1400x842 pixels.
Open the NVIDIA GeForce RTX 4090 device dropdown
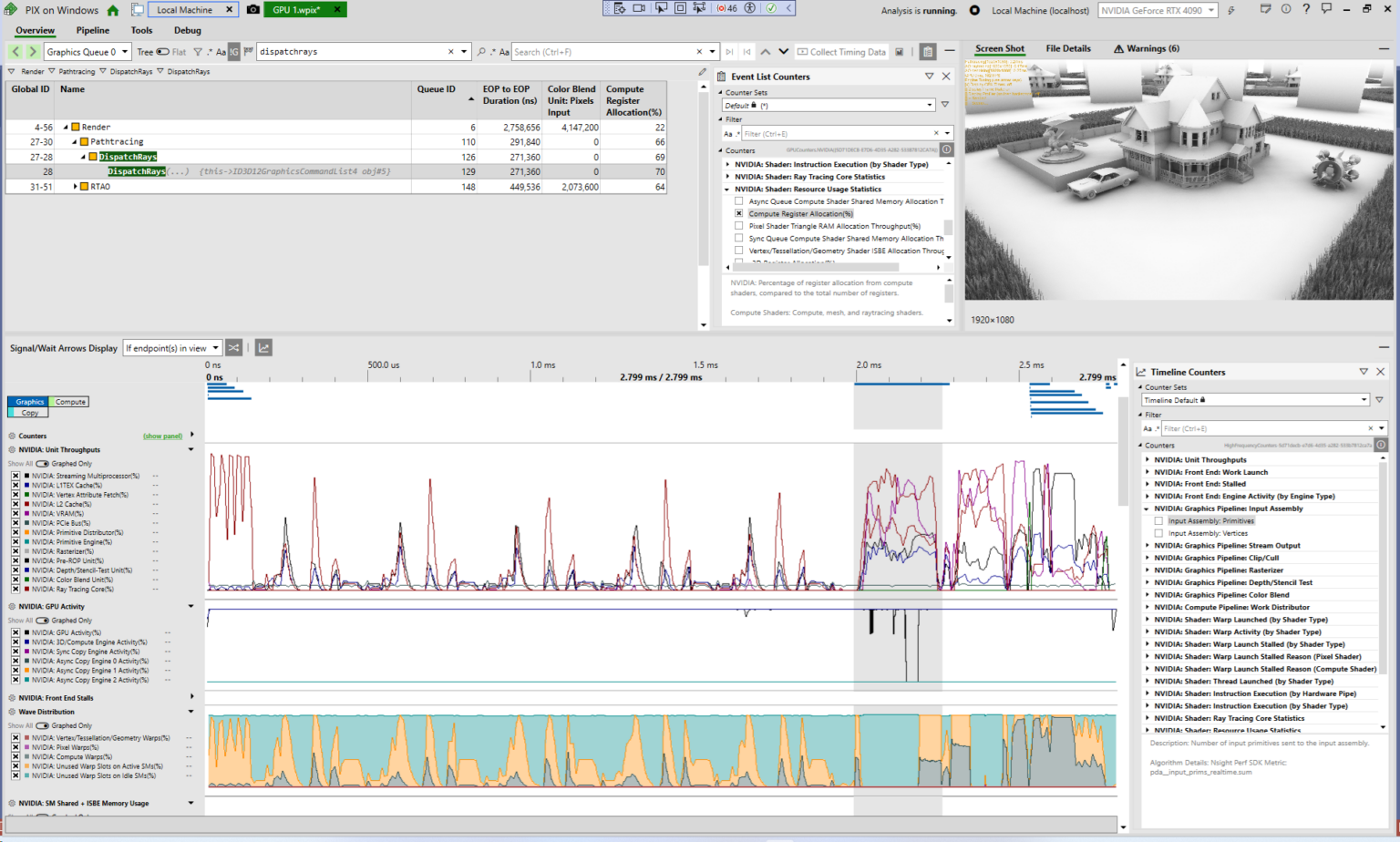point(1158,10)
